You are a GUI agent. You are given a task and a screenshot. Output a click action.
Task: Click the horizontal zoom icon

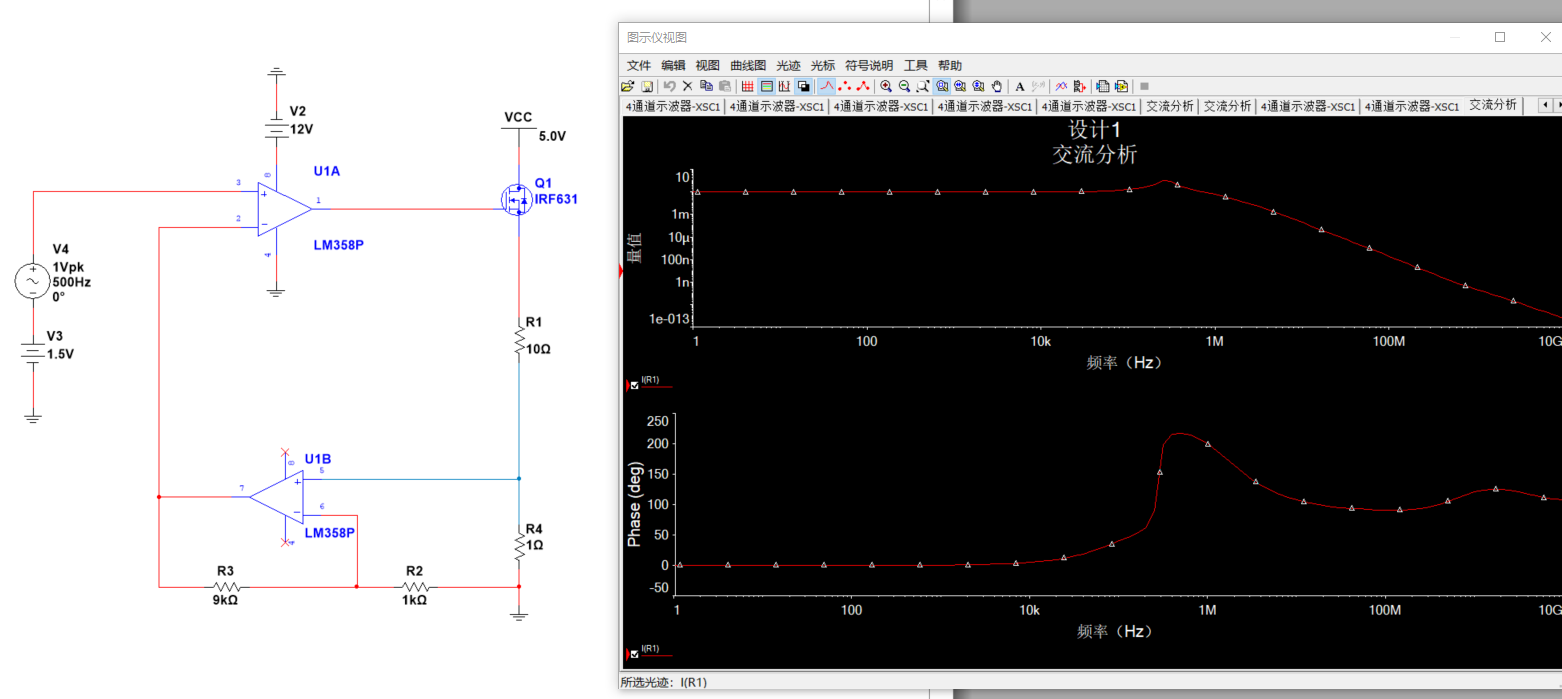click(x=960, y=86)
